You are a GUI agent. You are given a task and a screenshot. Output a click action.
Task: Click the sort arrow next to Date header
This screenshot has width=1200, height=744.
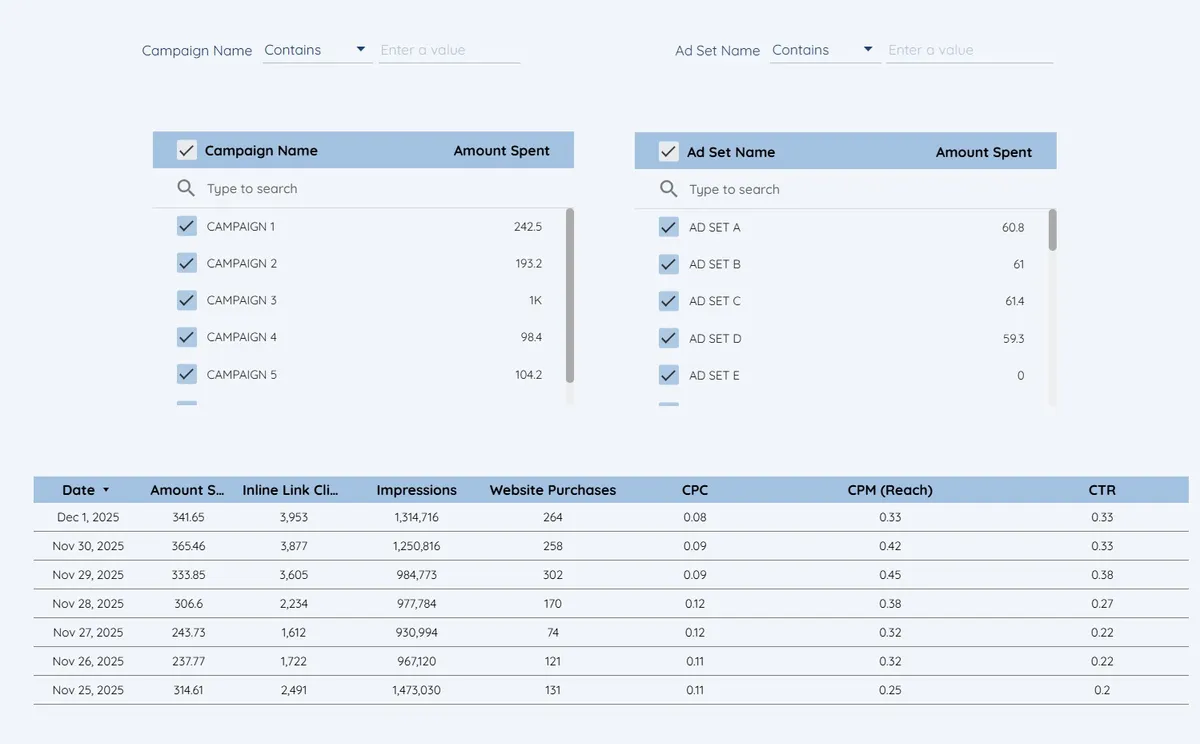pyautogui.click(x=106, y=490)
